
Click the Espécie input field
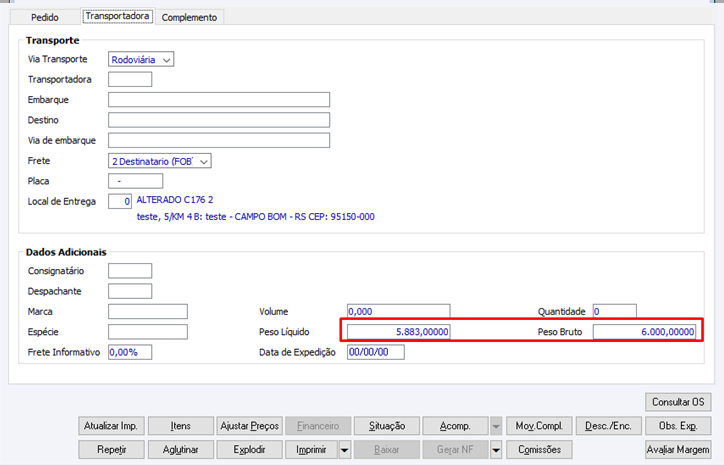(148, 332)
